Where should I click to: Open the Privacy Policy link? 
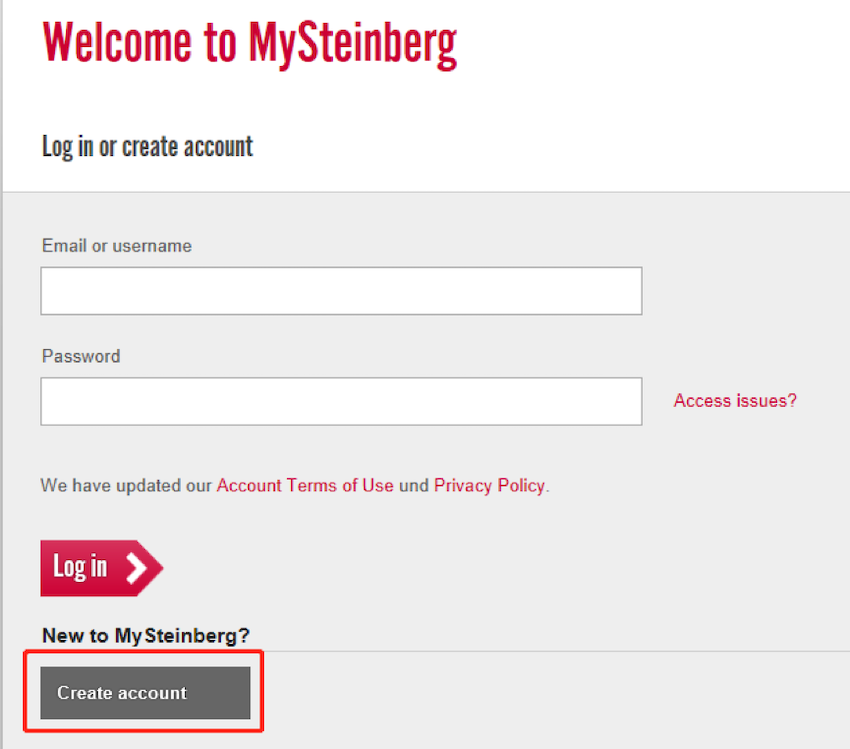pyautogui.click(x=489, y=486)
